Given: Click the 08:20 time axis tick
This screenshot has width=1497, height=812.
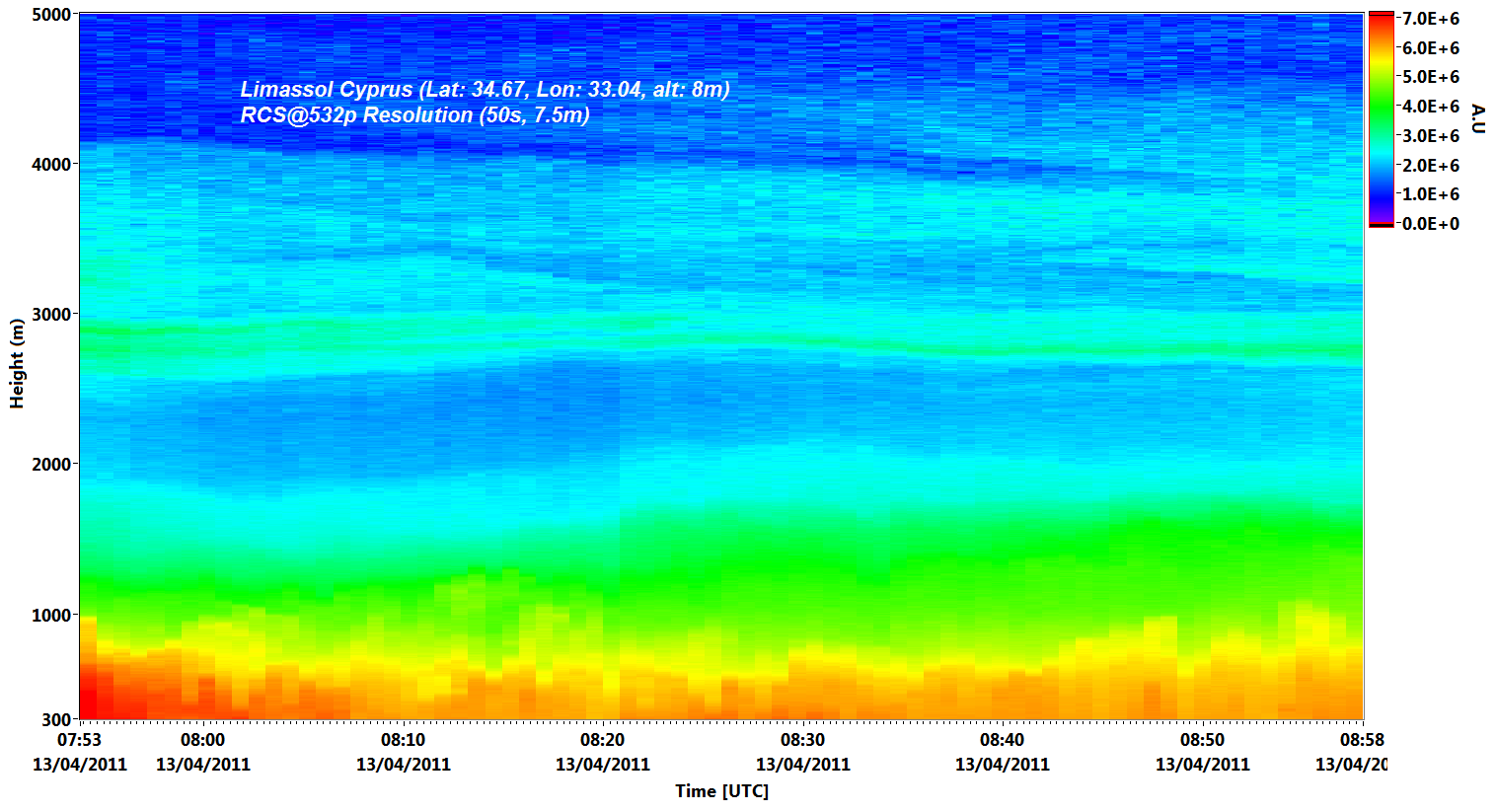Looking at the screenshot, I should [x=602, y=740].
